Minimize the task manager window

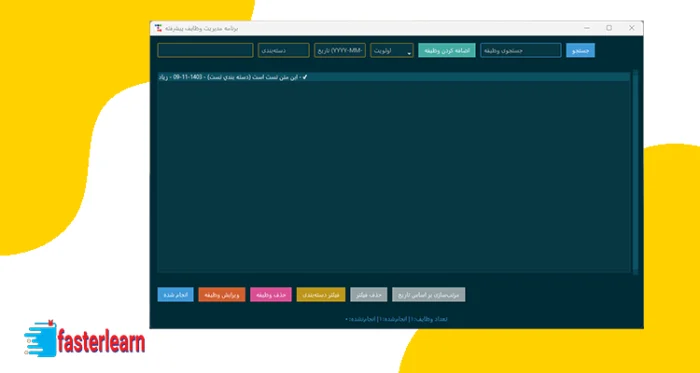point(587,28)
